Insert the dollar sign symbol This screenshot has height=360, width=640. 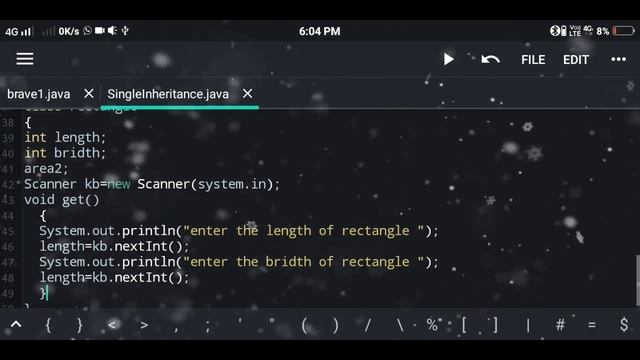624,325
